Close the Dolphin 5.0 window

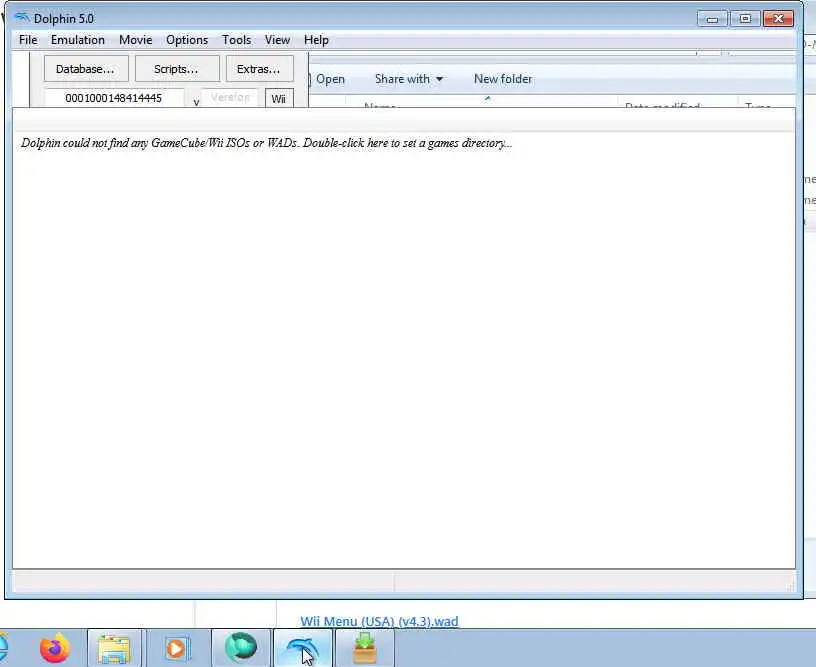[x=779, y=19]
